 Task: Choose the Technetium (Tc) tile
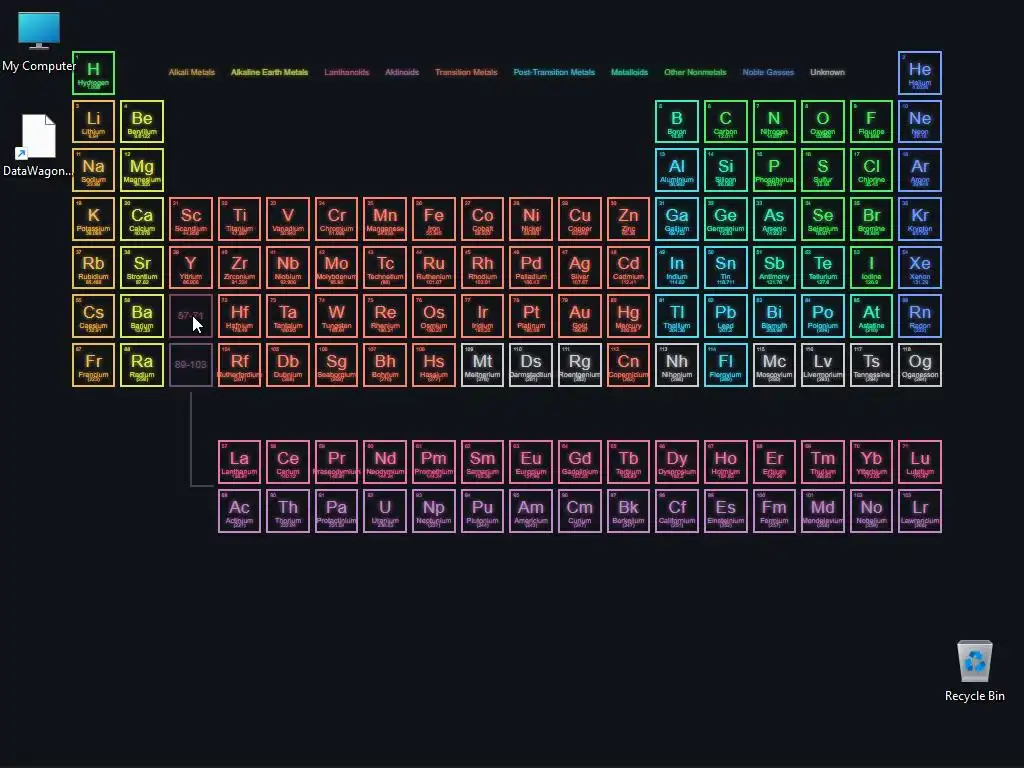click(385, 267)
